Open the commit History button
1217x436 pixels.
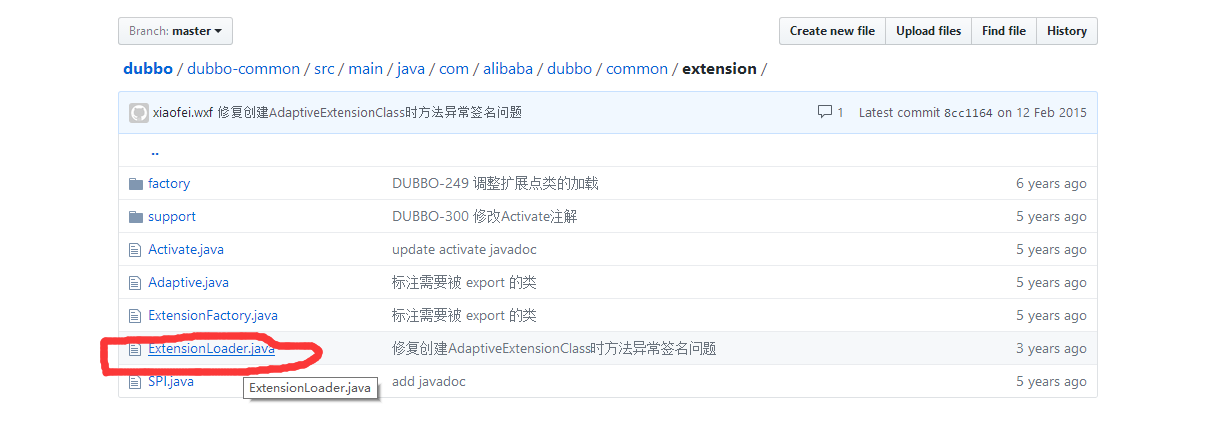(1067, 31)
